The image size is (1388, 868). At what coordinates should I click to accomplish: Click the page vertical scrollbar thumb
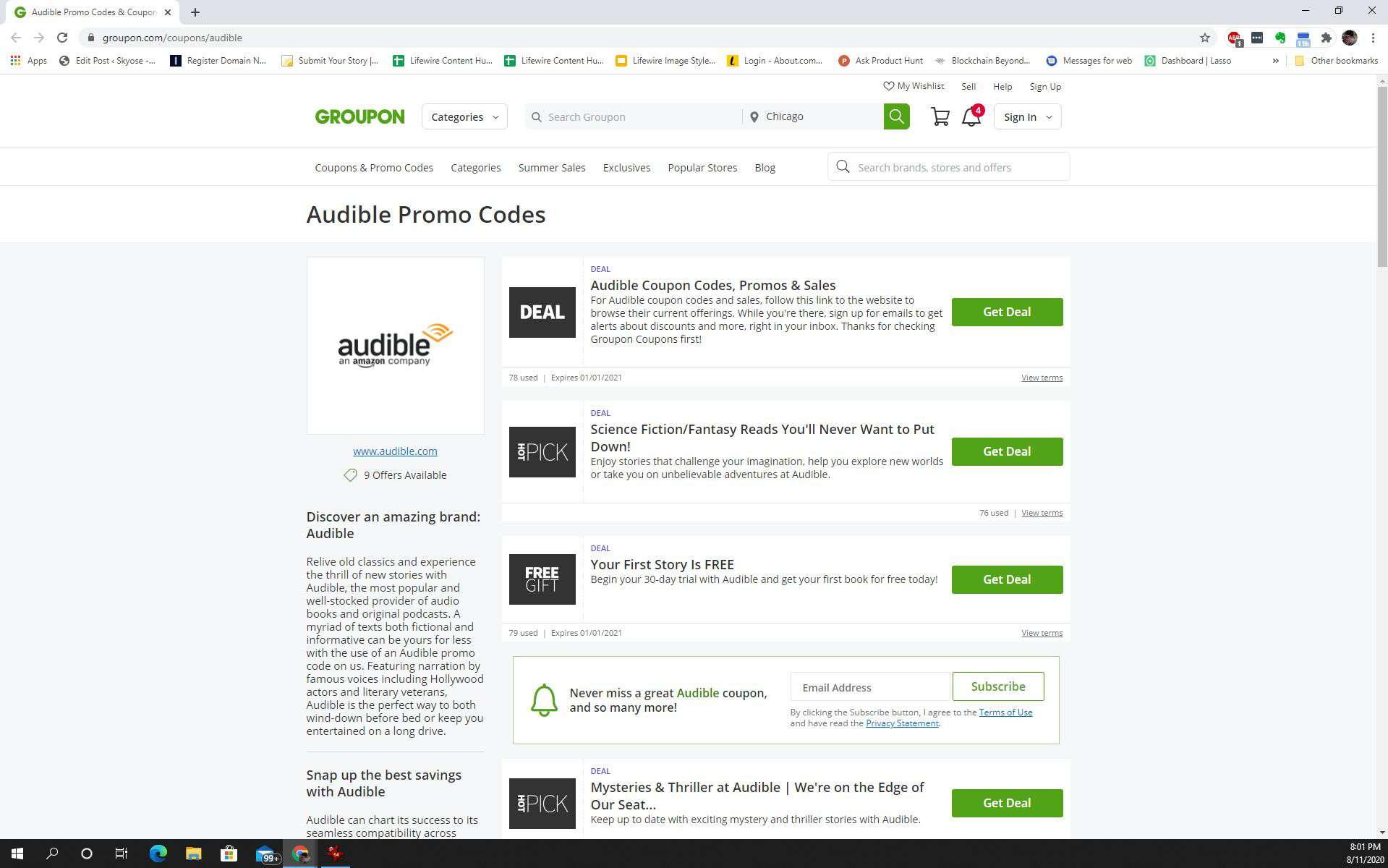1381,177
